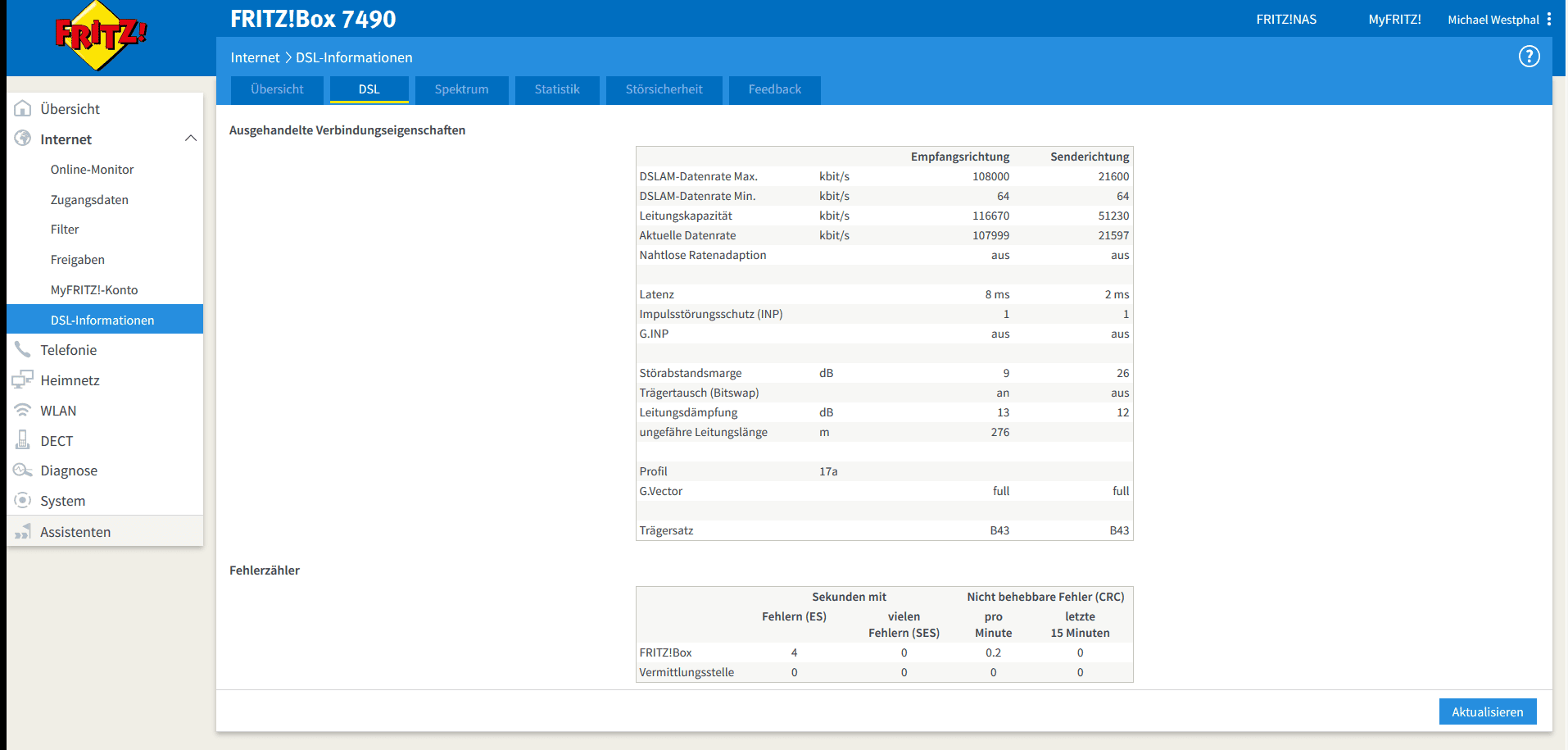Open the help question mark icon
Image resolution: width=1568 pixels, height=750 pixels.
[1529, 57]
